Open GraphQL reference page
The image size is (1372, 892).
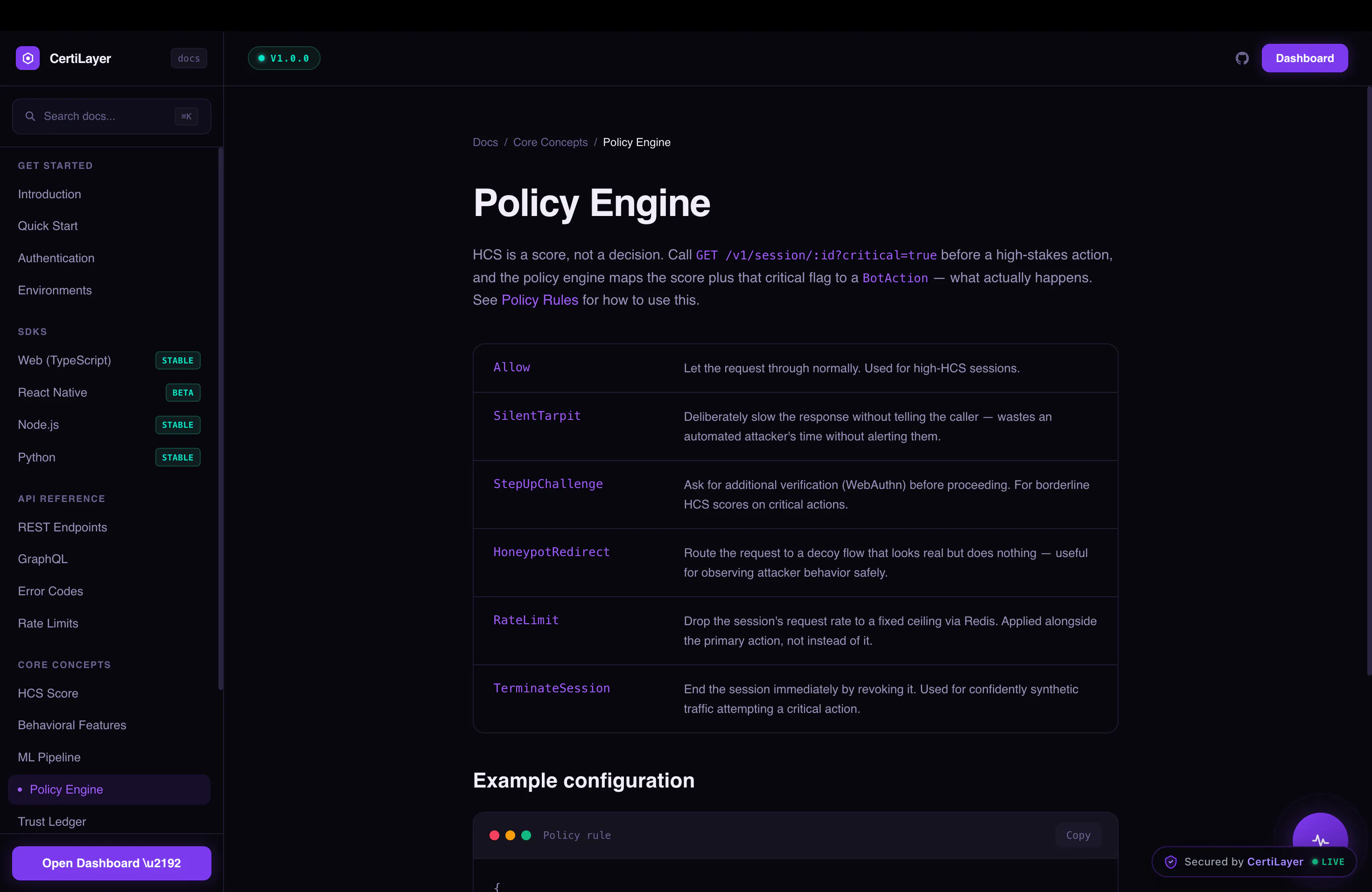42,559
